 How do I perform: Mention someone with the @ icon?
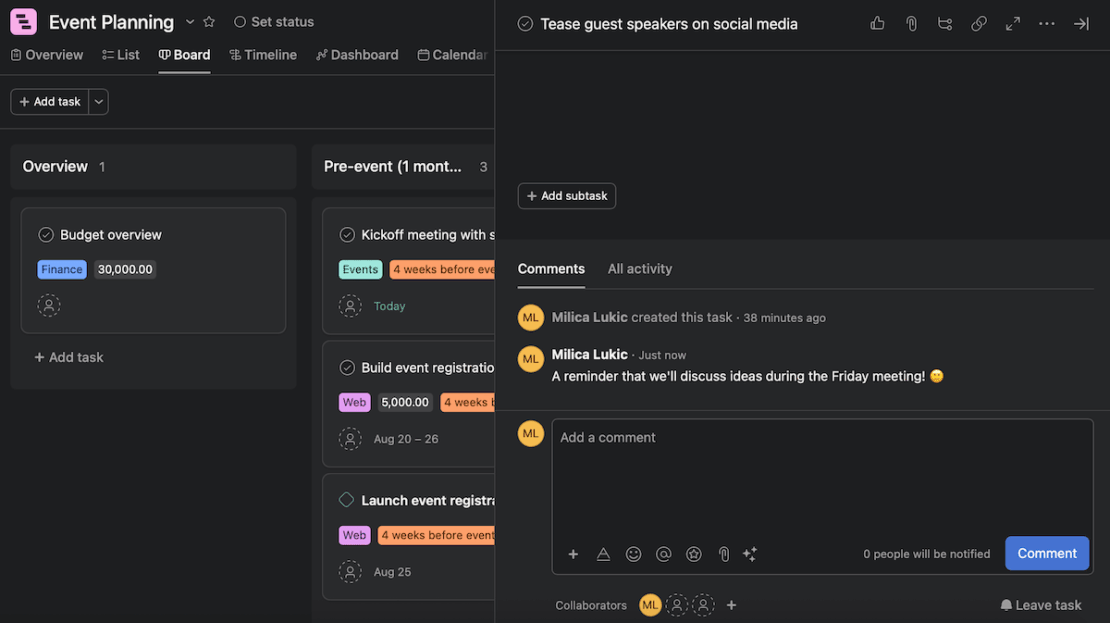click(662, 553)
